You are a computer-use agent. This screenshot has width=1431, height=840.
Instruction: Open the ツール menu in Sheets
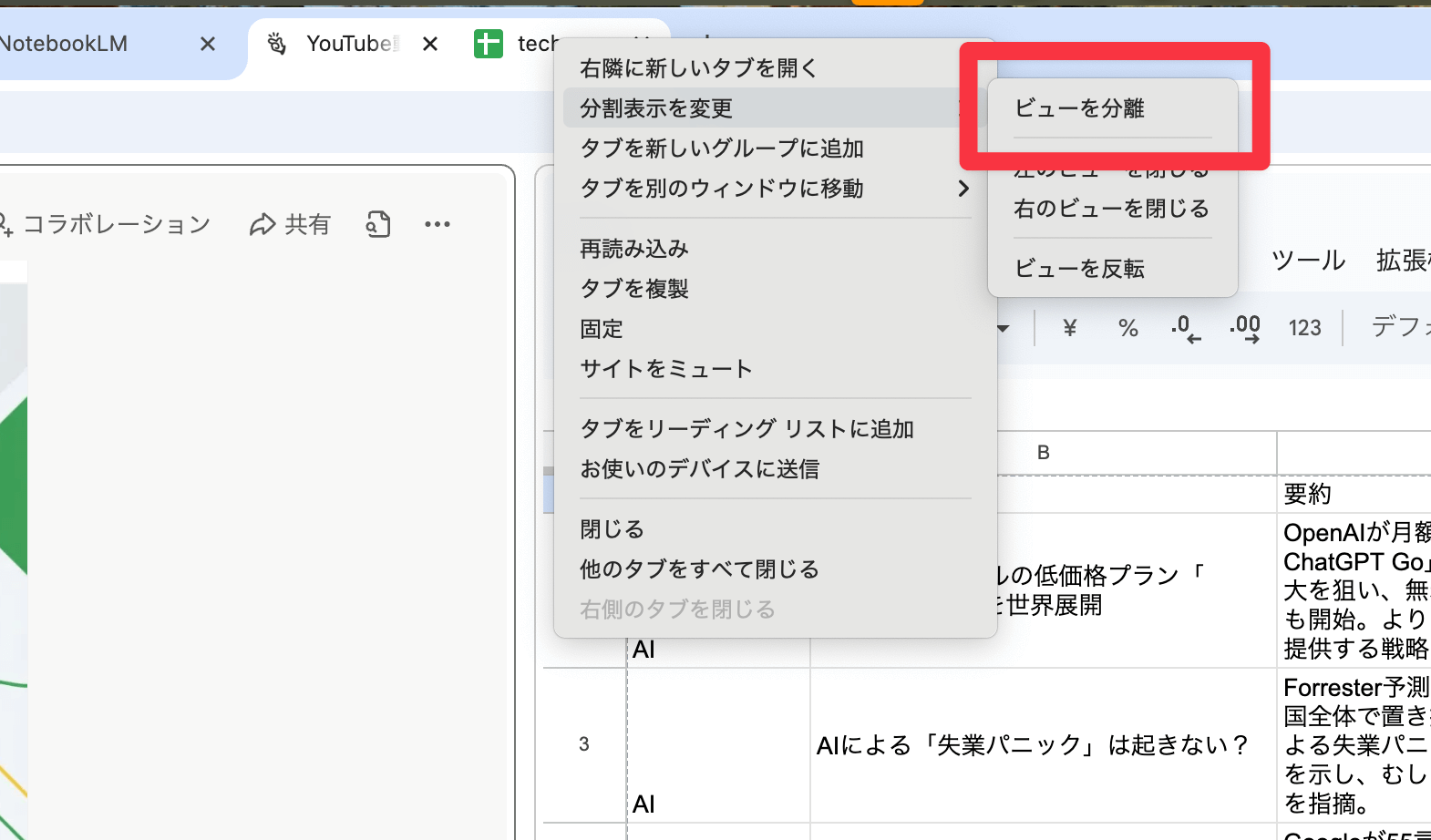pyautogui.click(x=1308, y=261)
